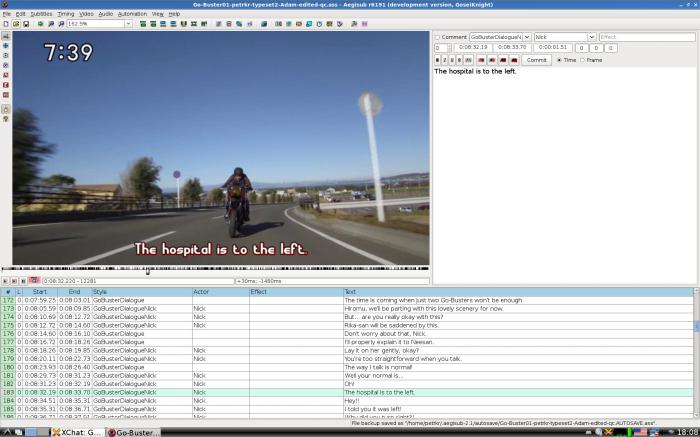The height and width of the screenshot is (437, 700).
Task: Pick the outline color swatch button
Action: (x=503, y=60)
